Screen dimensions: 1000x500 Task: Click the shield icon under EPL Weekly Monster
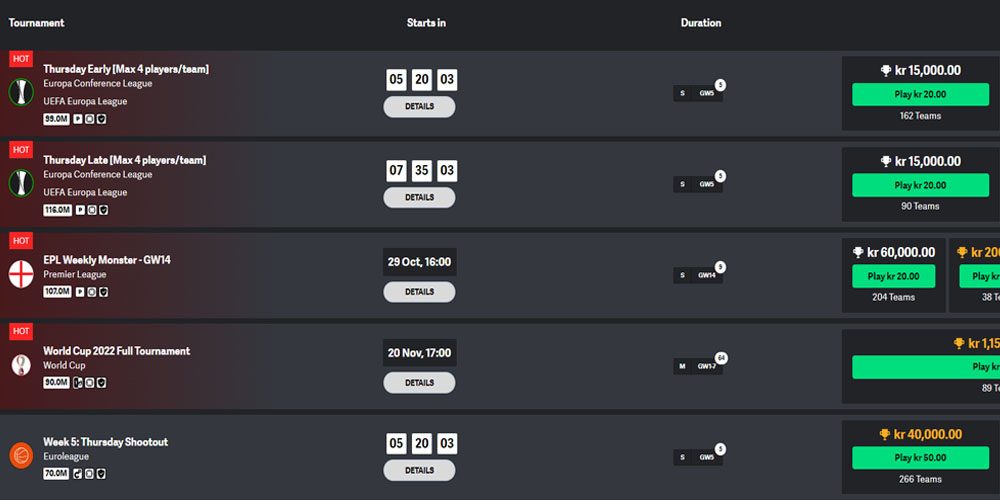point(103,292)
